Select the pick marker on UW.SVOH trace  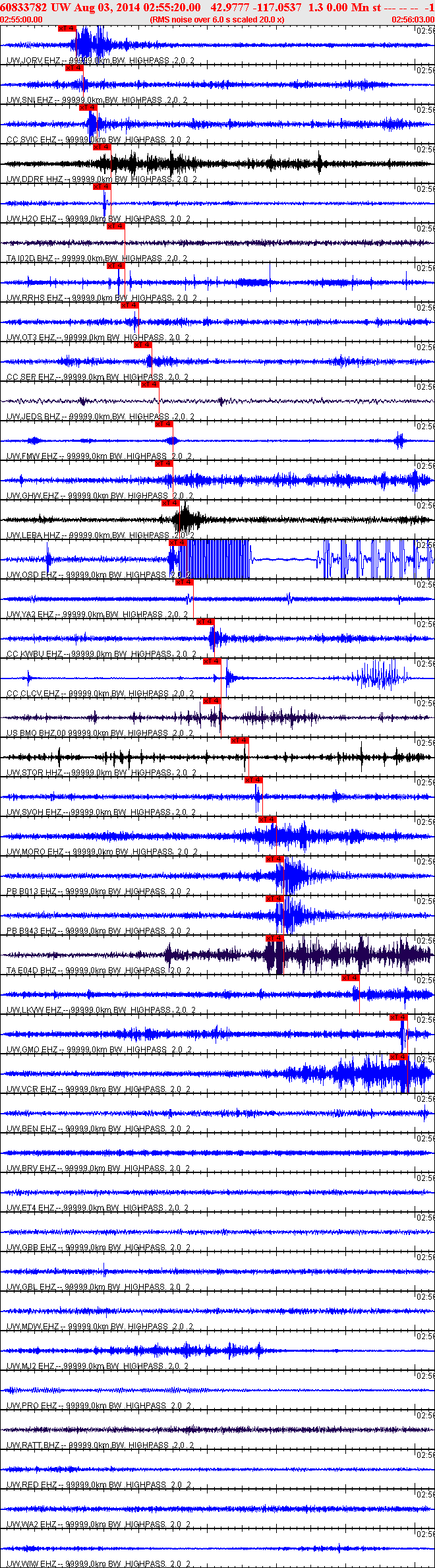click(x=254, y=780)
